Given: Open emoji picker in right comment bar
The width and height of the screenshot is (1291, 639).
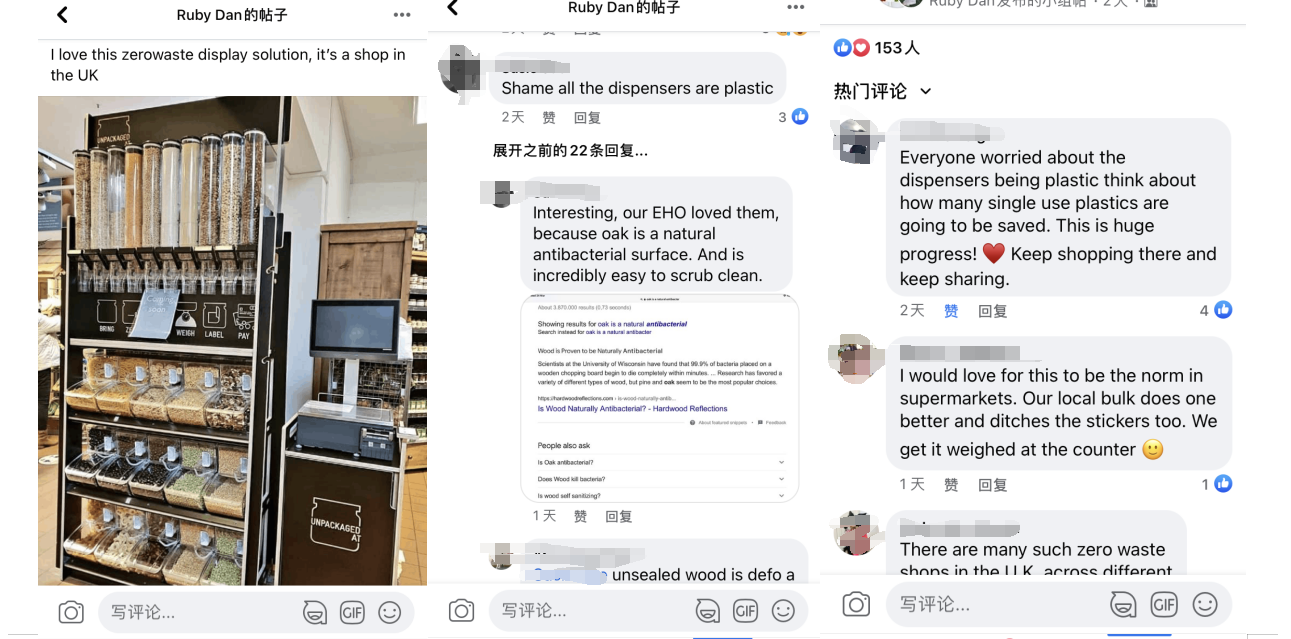Looking at the screenshot, I should pos(1205,604).
